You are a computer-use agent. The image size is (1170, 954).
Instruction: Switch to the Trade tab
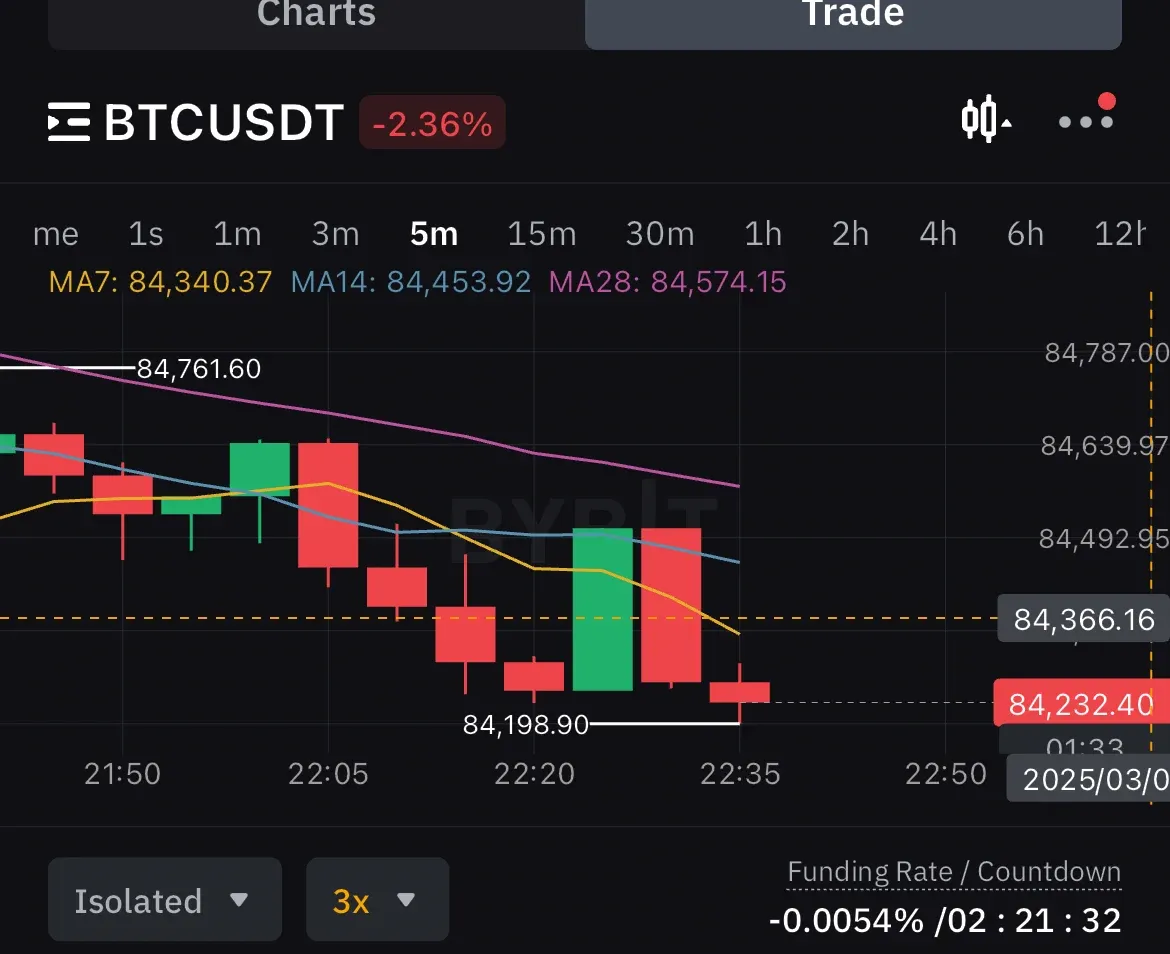(853, 16)
